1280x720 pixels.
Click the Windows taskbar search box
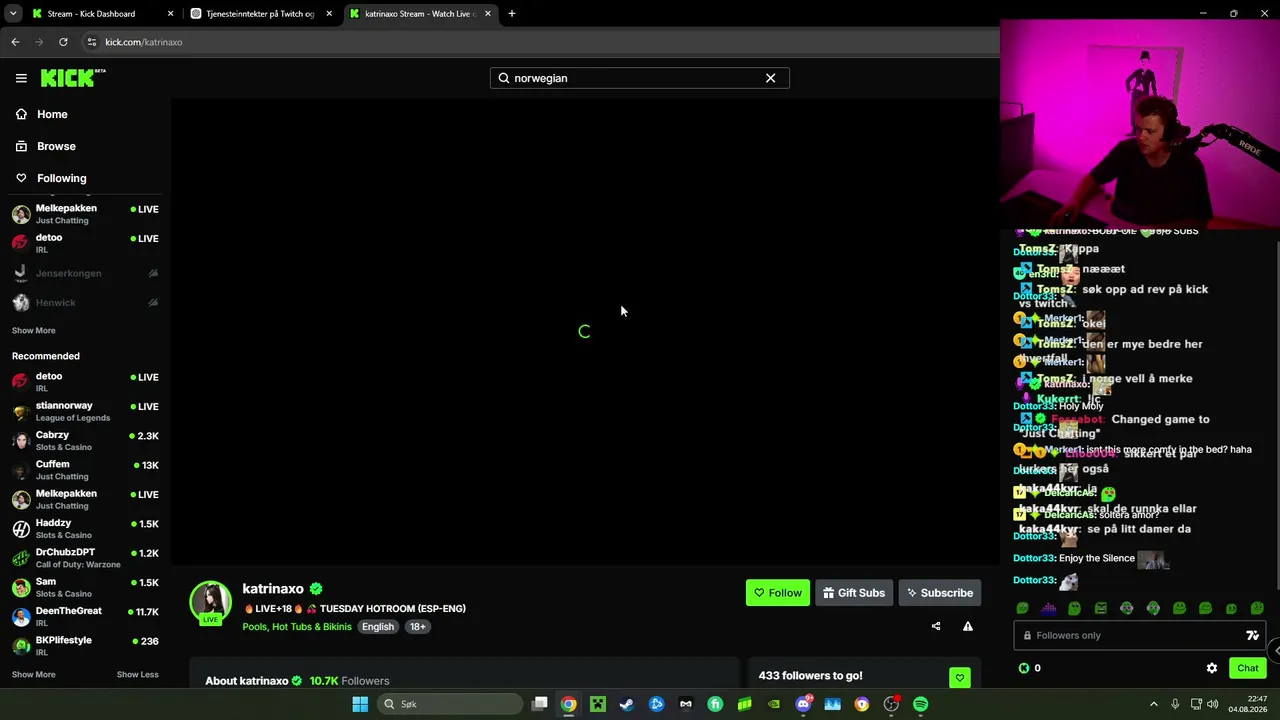(x=450, y=704)
